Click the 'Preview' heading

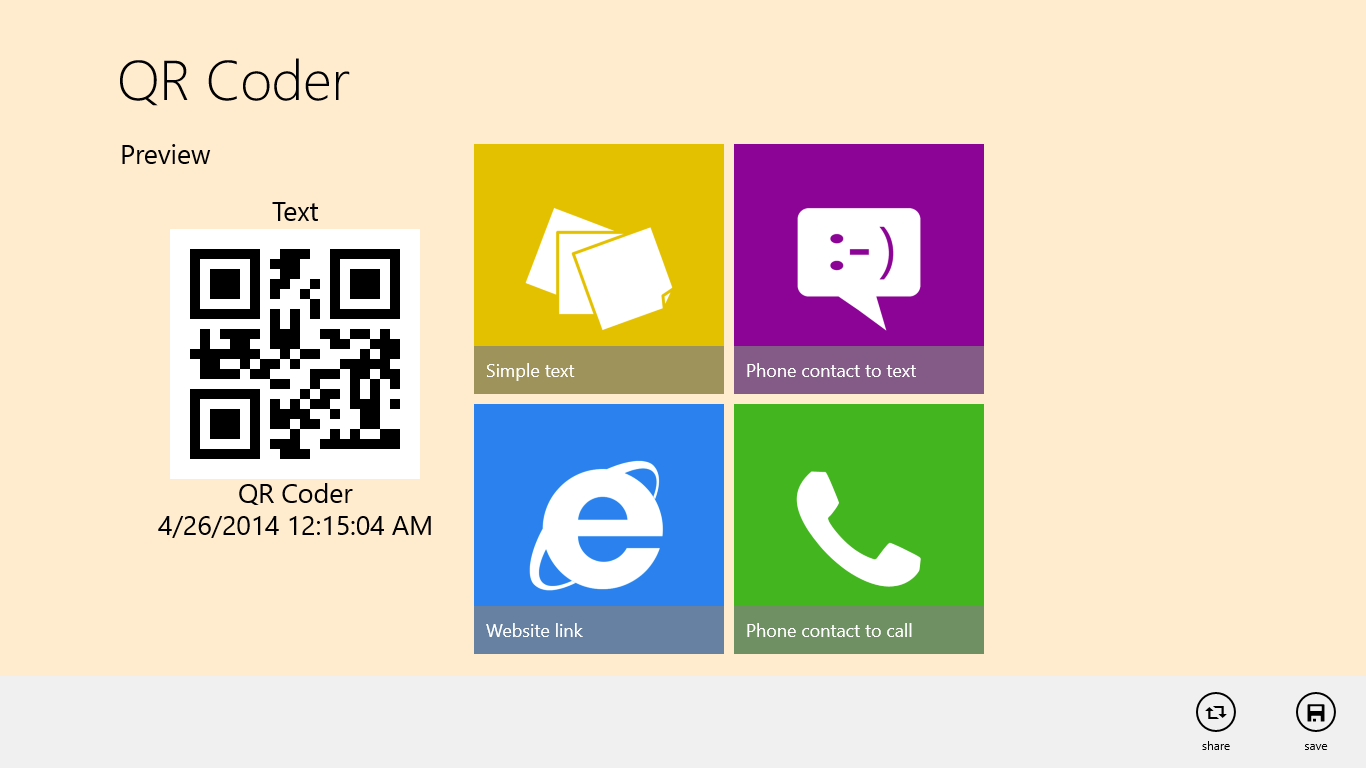tap(165, 155)
